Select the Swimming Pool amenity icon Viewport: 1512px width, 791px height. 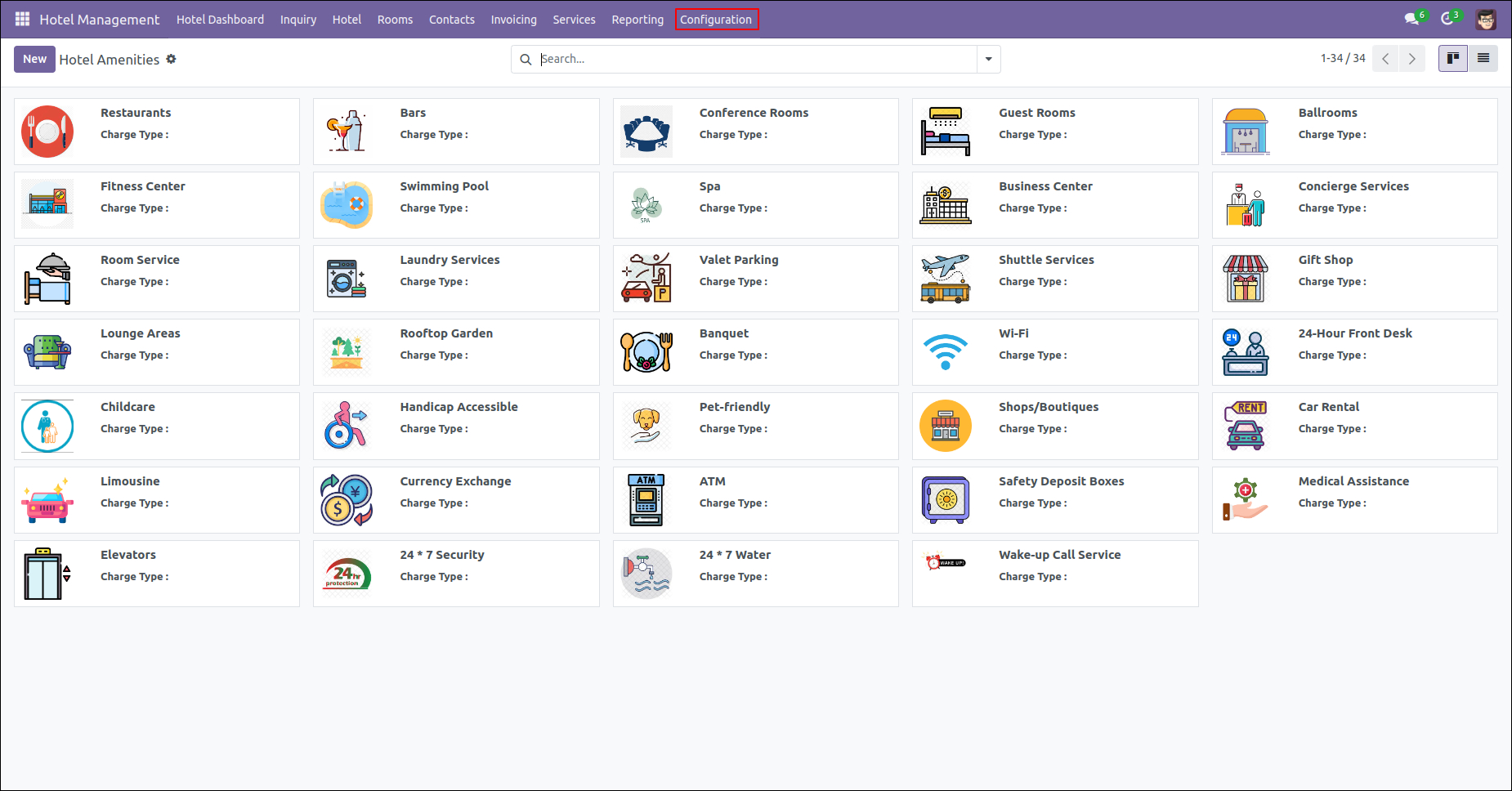pos(347,204)
